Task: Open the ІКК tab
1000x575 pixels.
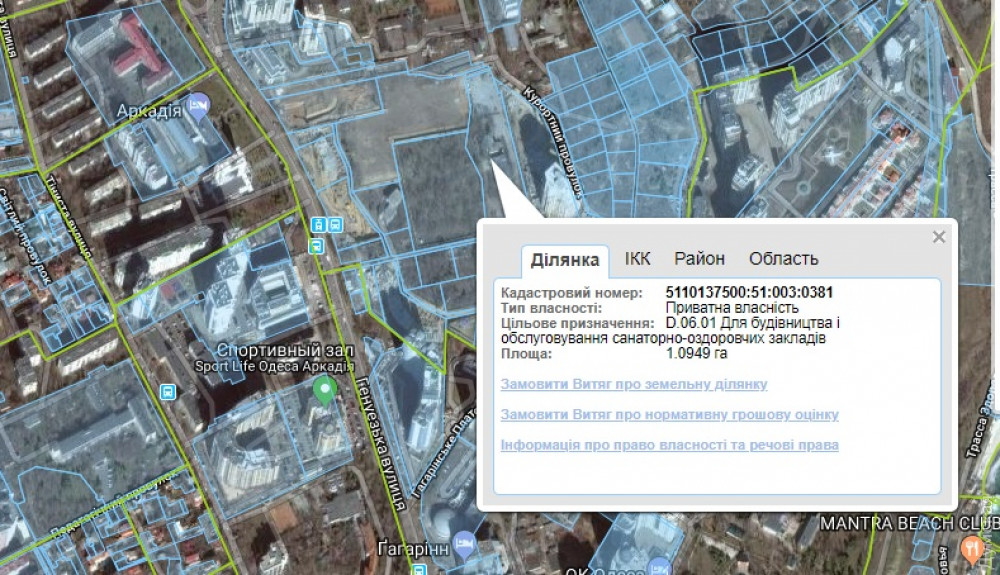Action: tap(637, 259)
